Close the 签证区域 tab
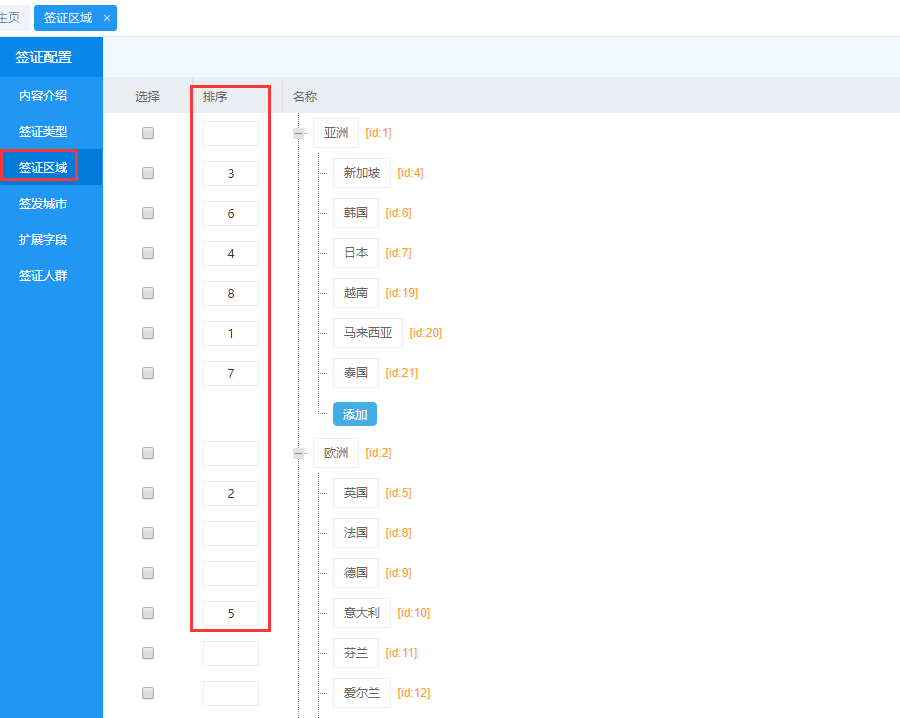The width and height of the screenshot is (900, 718). pos(107,18)
